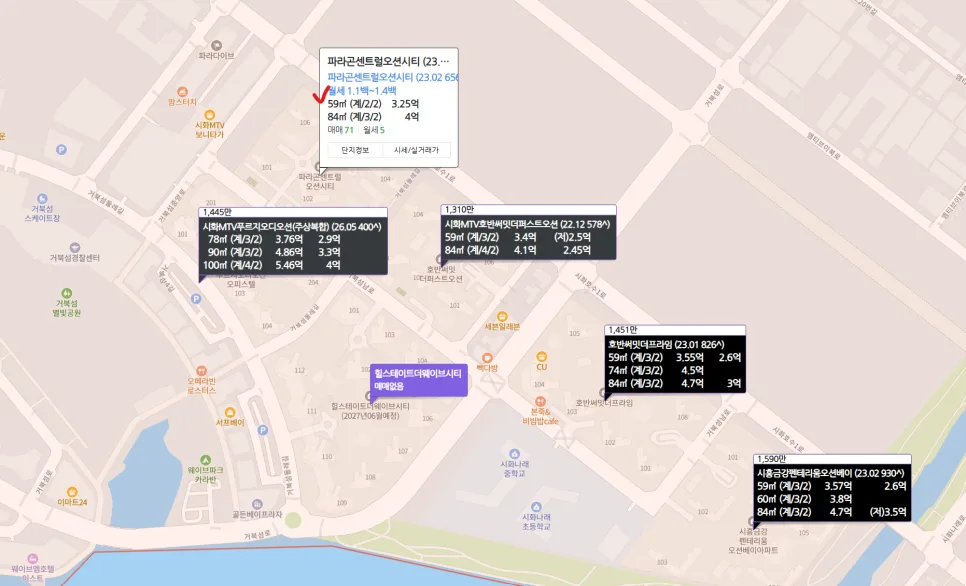
Task: Click the 맘스터치 restaurant marker icon
Action: [182, 92]
